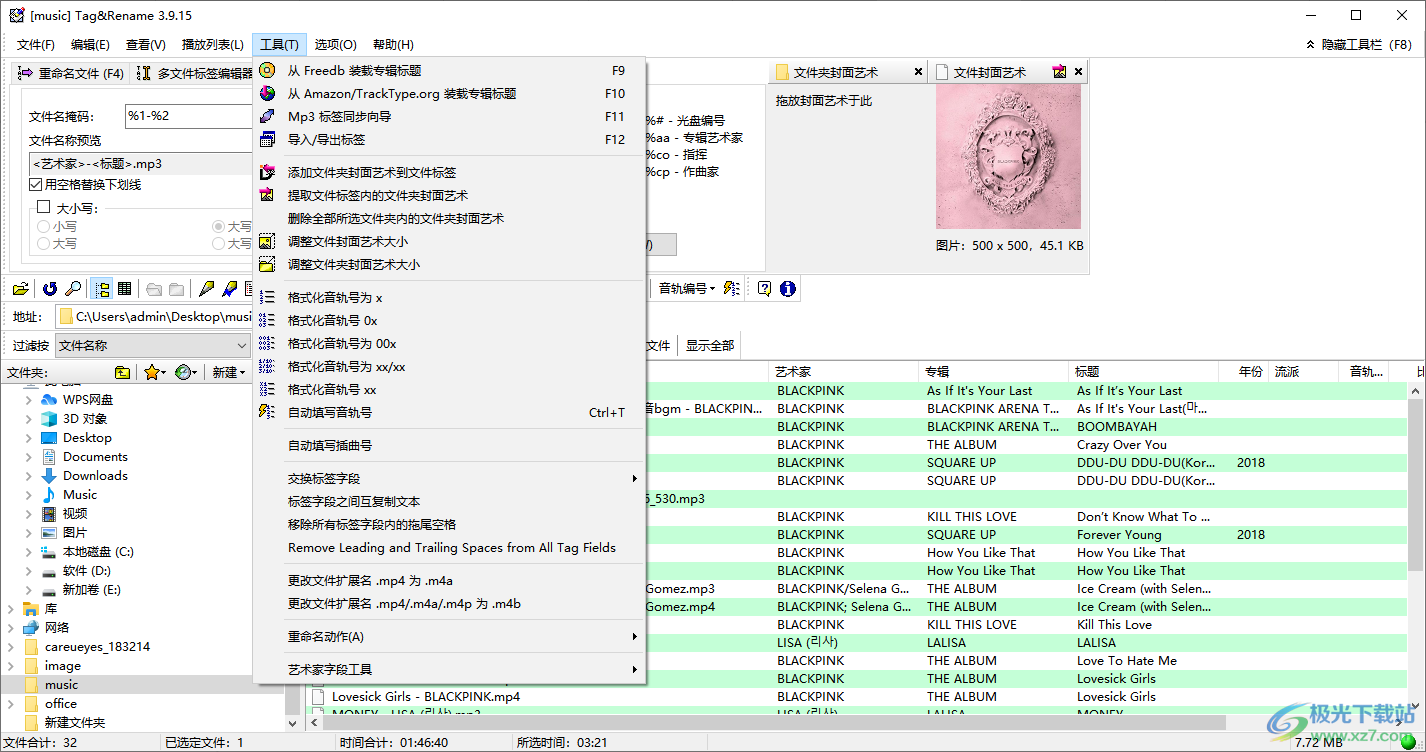The height and width of the screenshot is (752, 1426).
Task: Open the favorites star dropdown
Action: [x=155, y=372]
